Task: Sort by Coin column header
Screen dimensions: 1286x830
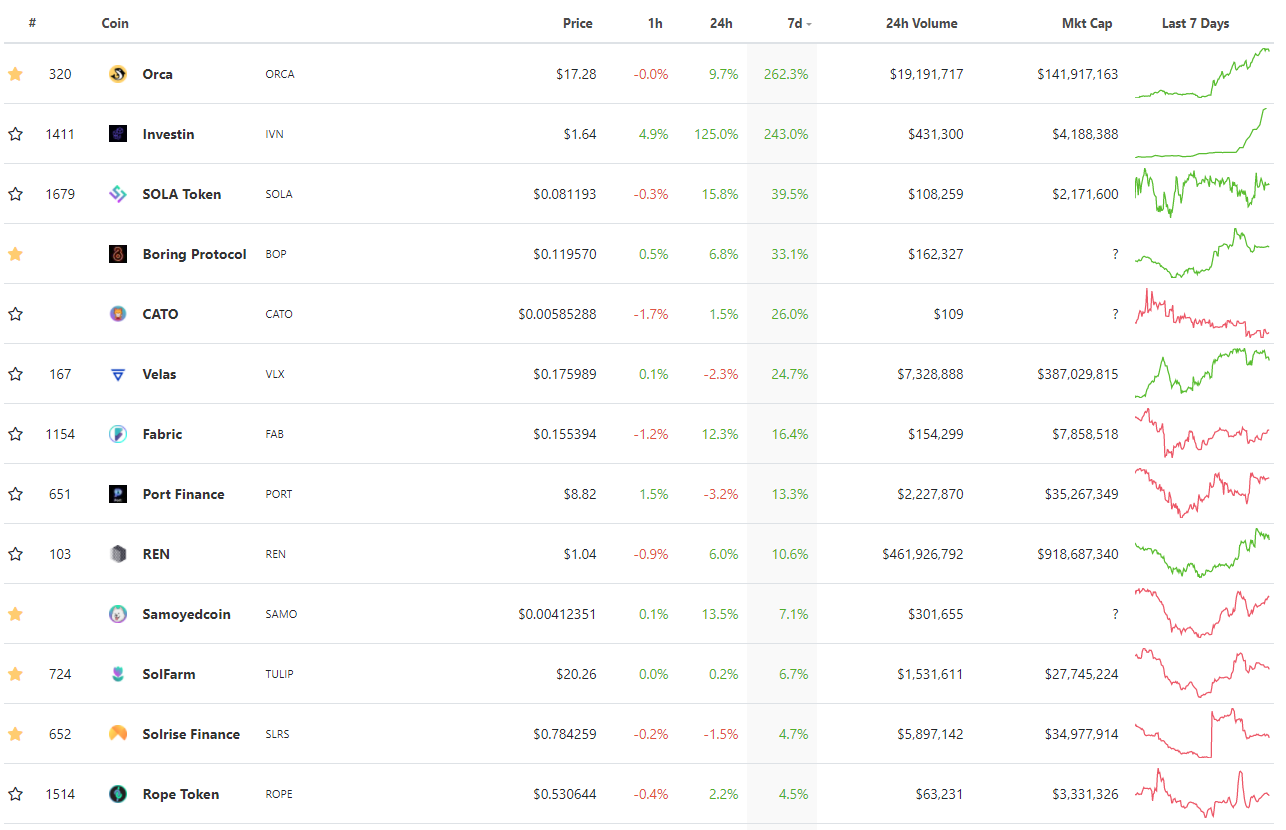Action: tap(115, 23)
